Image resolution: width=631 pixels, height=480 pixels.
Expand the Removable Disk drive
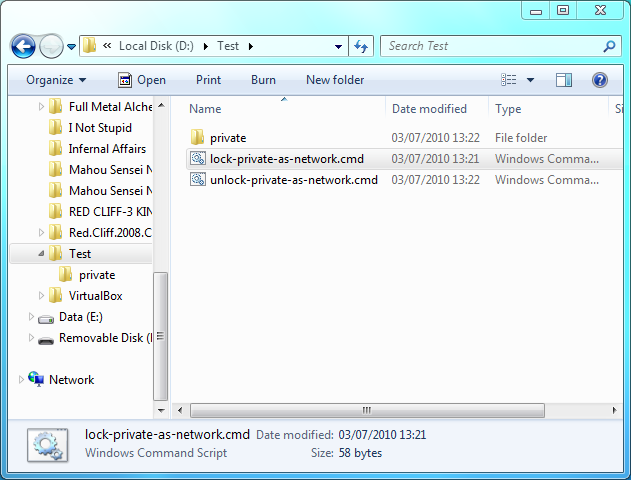31,338
